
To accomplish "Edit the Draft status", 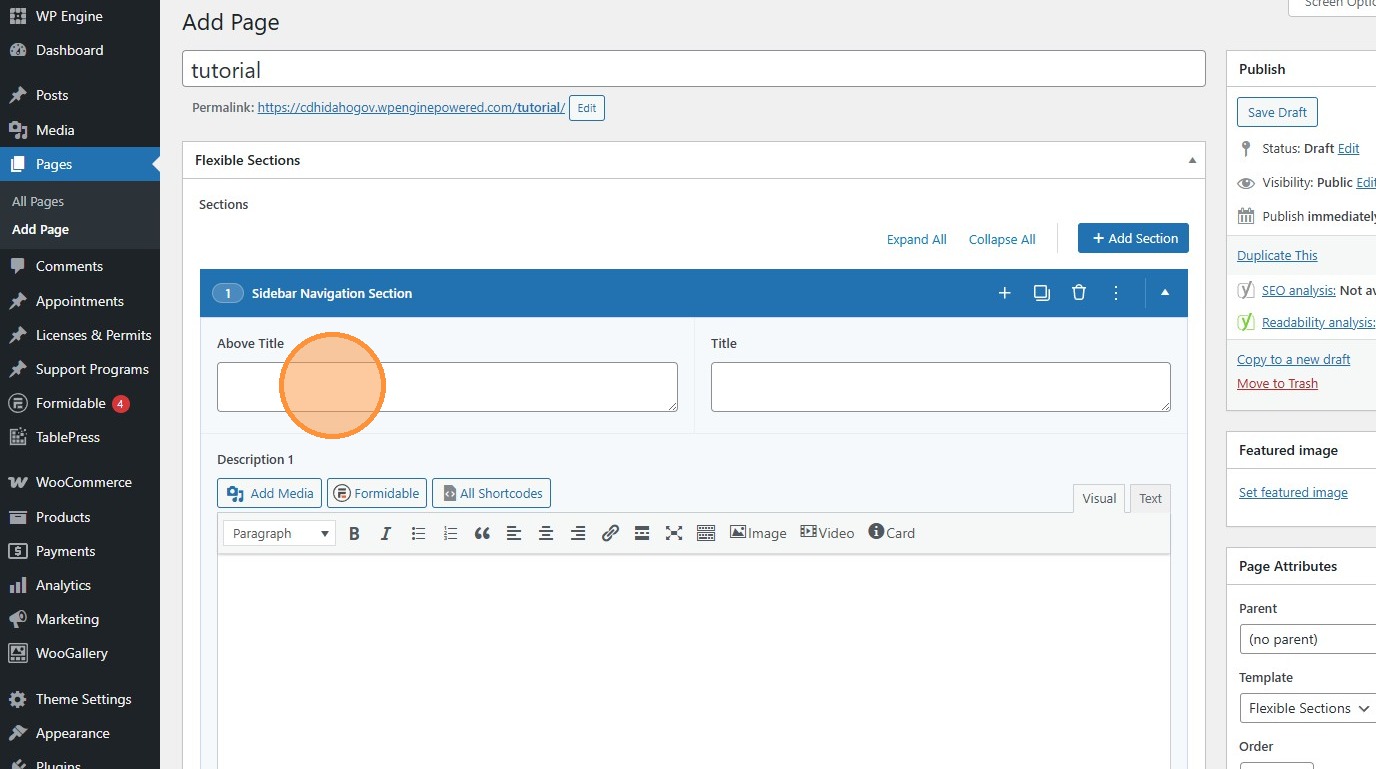I will coord(1349,148).
